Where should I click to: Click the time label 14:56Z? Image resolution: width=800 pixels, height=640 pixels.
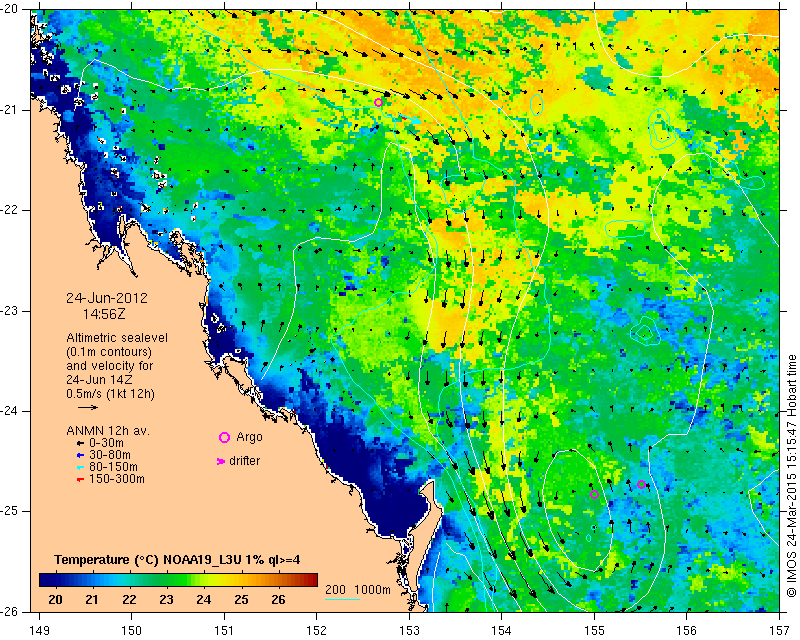[104, 314]
